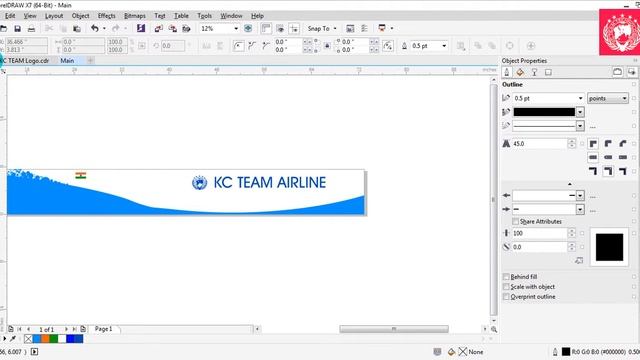Click the Import icon

coord(158,29)
